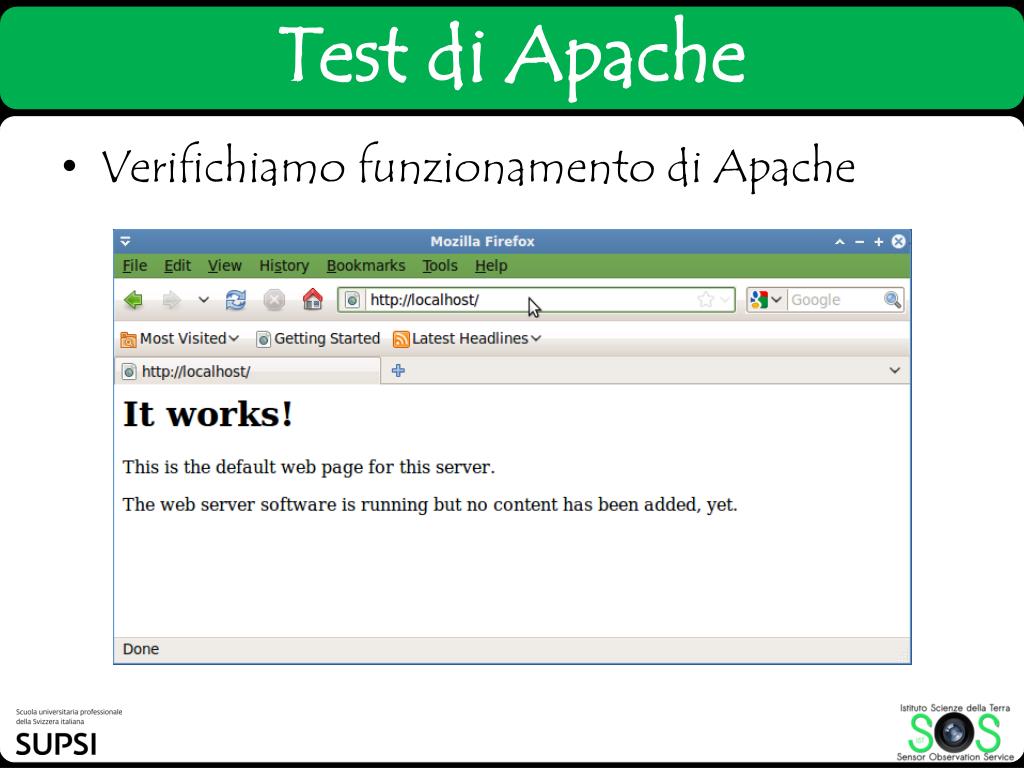Image resolution: width=1024 pixels, height=768 pixels.
Task: Expand the Latest Headlines feed
Action: [x=467, y=338]
